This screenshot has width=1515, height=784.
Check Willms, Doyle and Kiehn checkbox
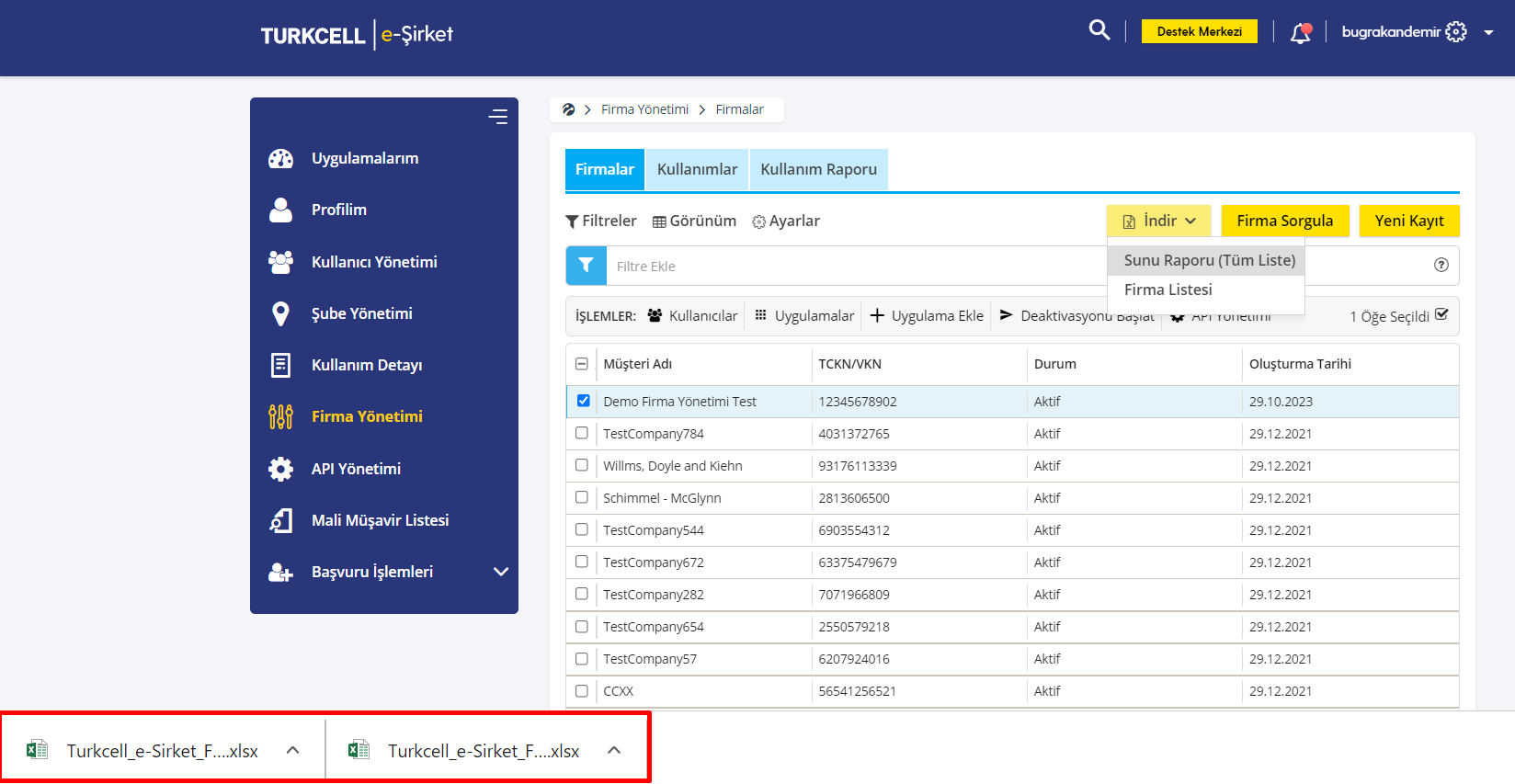coord(582,465)
